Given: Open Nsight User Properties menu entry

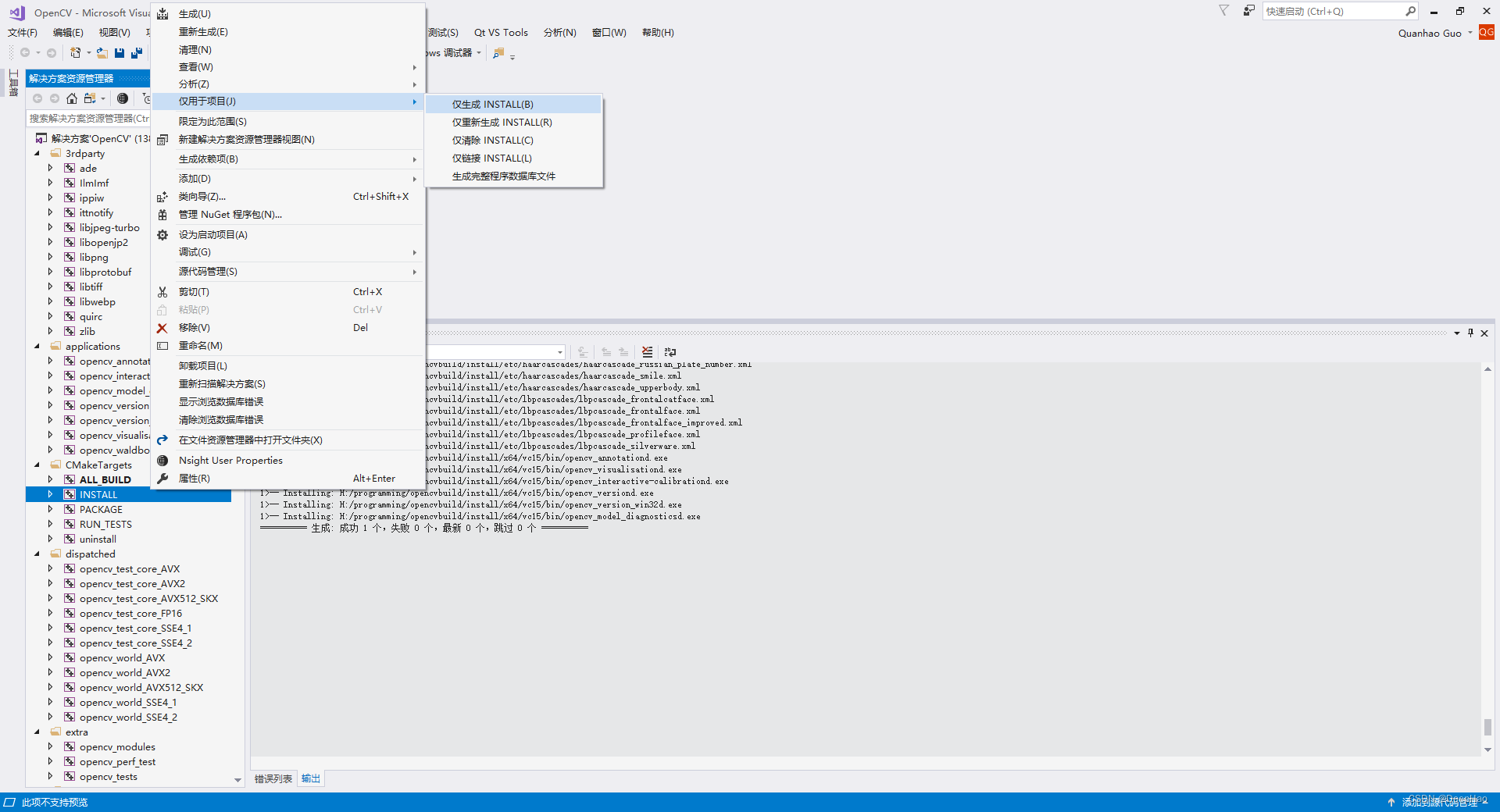Looking at the screenshot, I should (287, 461).
